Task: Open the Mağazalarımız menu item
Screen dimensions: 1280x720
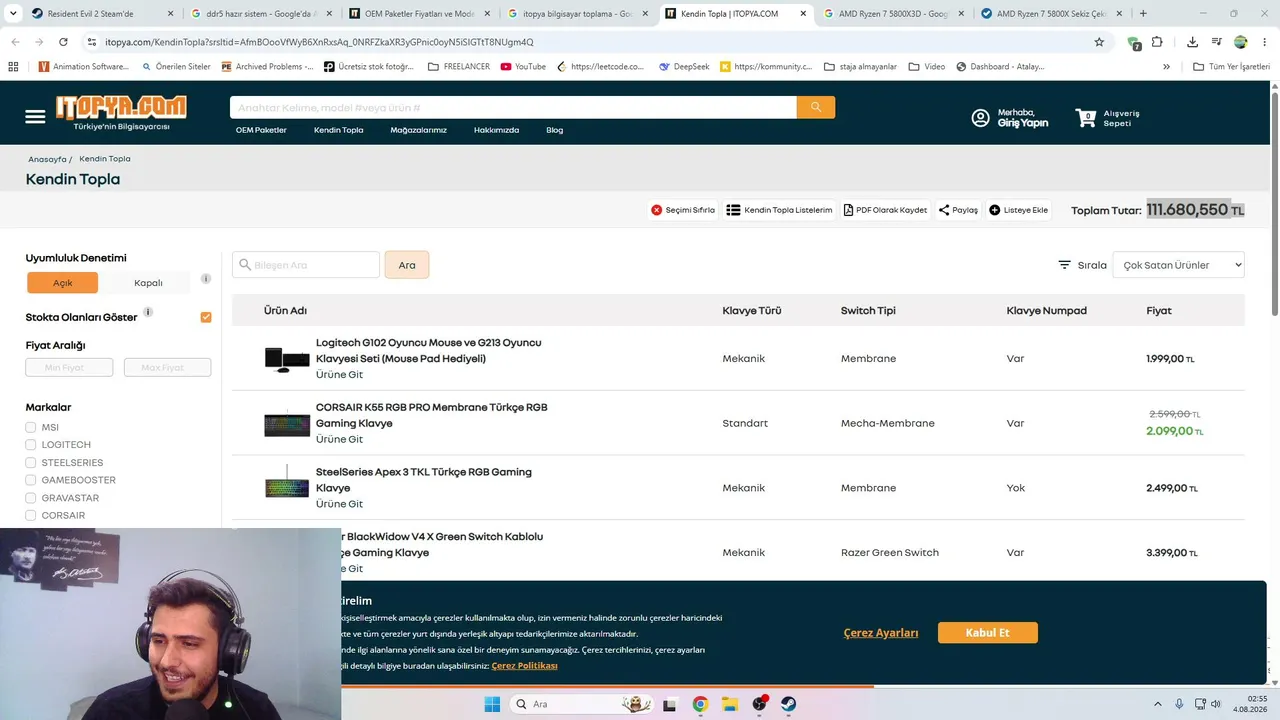Action: 418,130
